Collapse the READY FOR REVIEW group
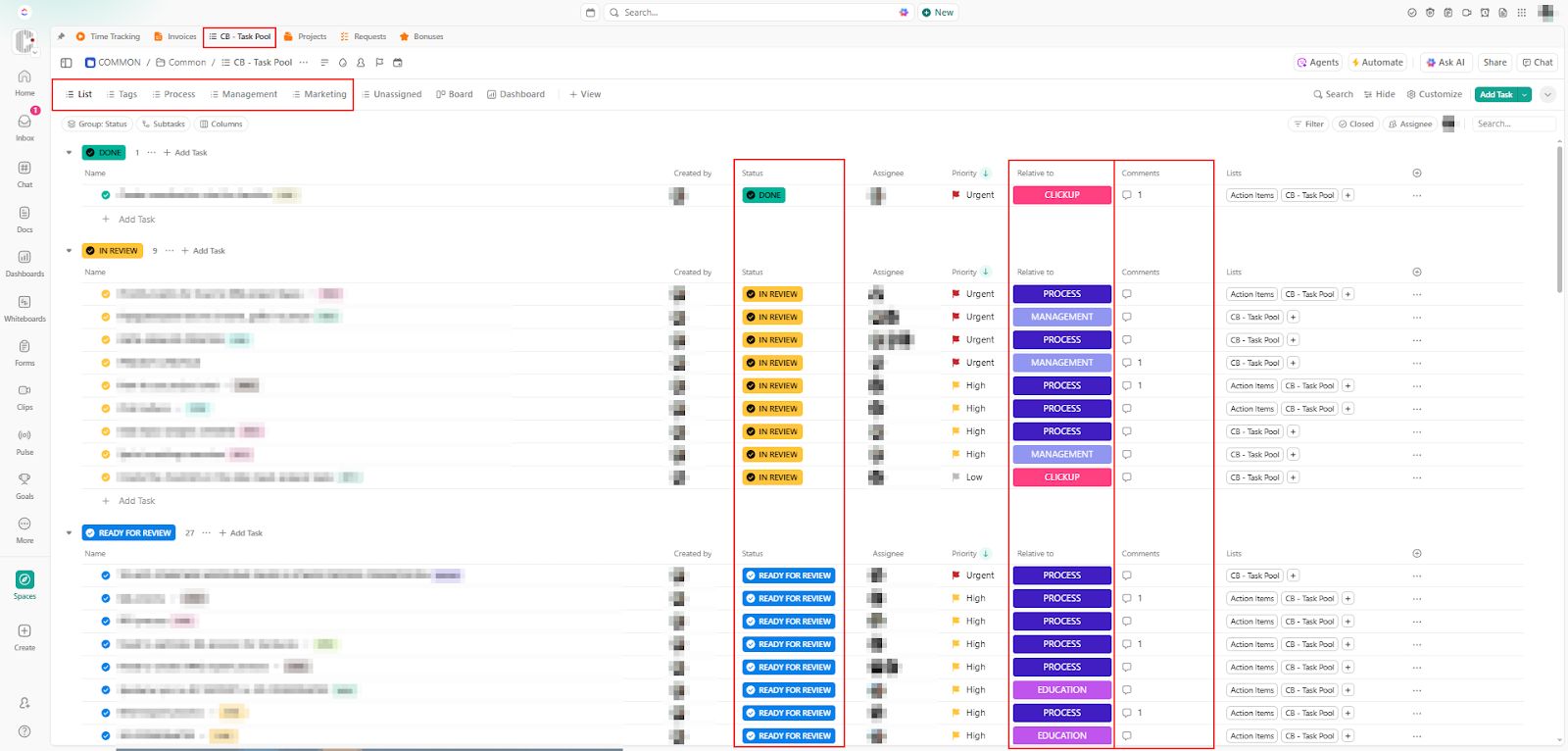The height and width of the screenshot is (751, 1568). coord(69,533)
